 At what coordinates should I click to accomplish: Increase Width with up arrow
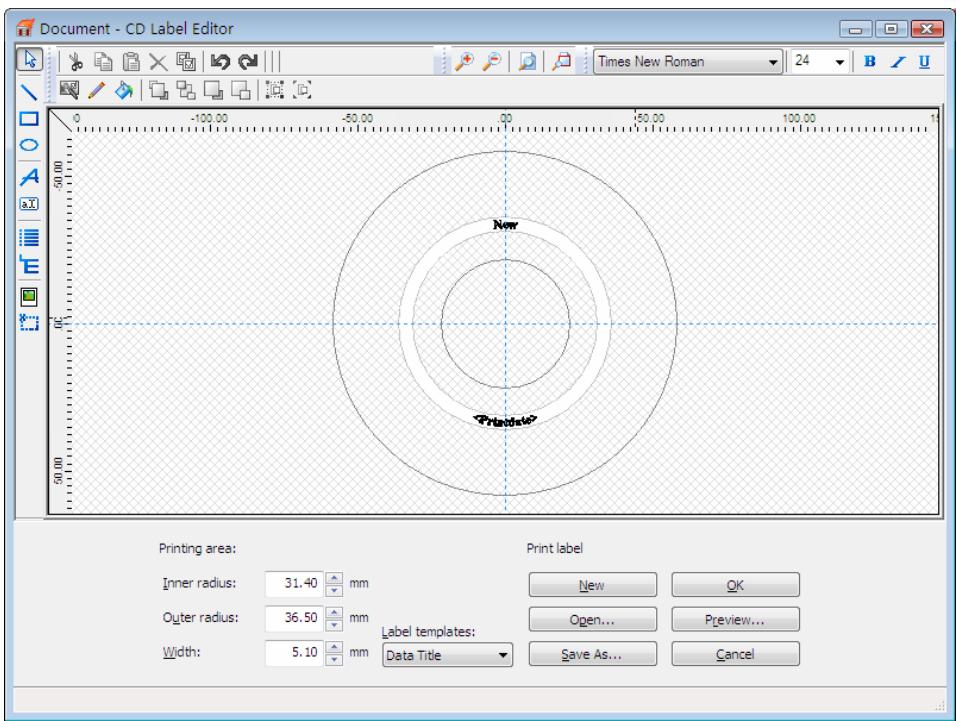(x=334, y=647)
